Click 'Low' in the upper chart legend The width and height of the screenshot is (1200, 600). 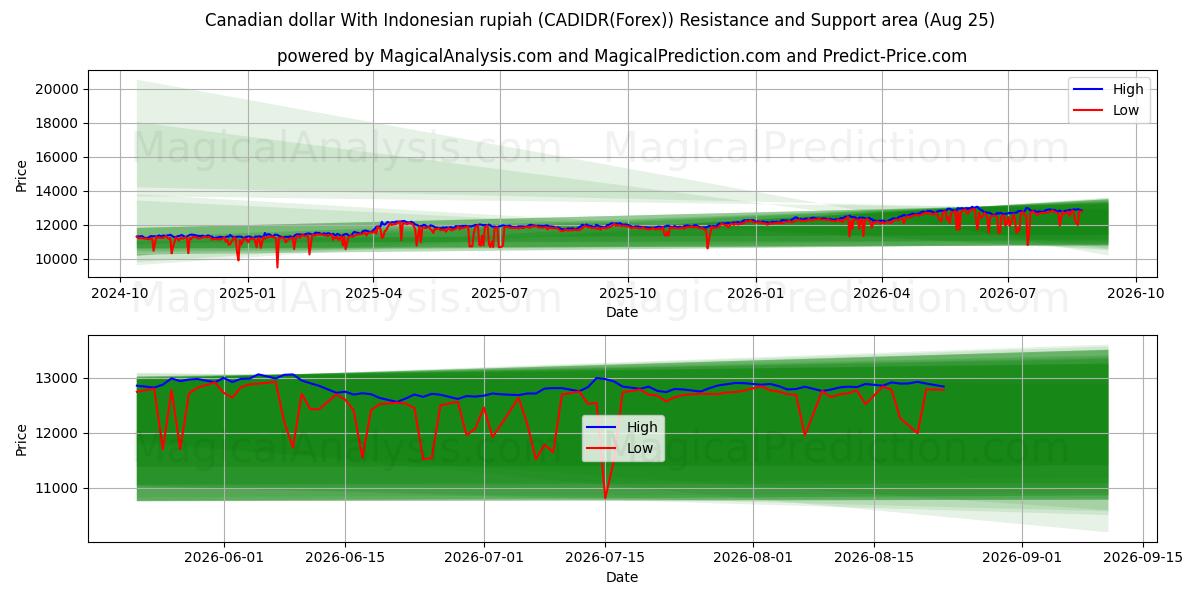[1126, 110]
